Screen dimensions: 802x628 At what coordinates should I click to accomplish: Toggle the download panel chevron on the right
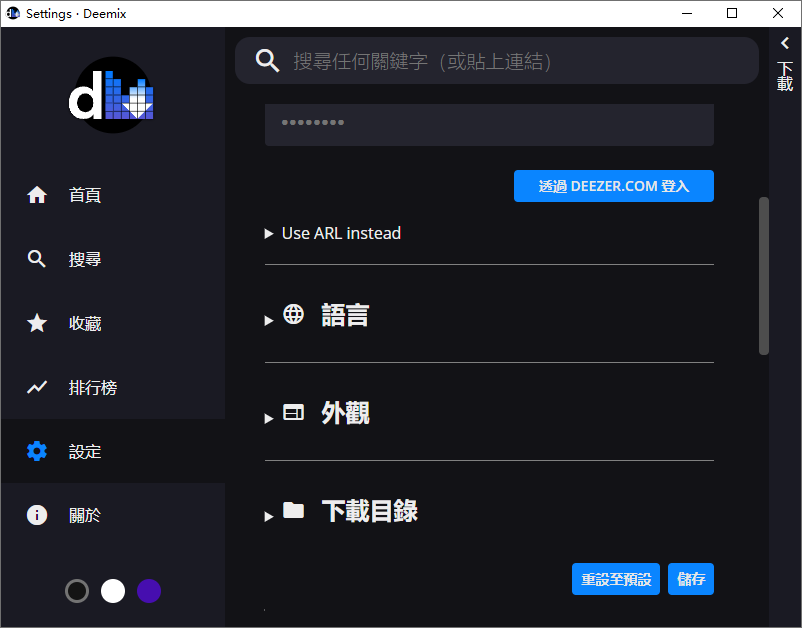point(785,44)
